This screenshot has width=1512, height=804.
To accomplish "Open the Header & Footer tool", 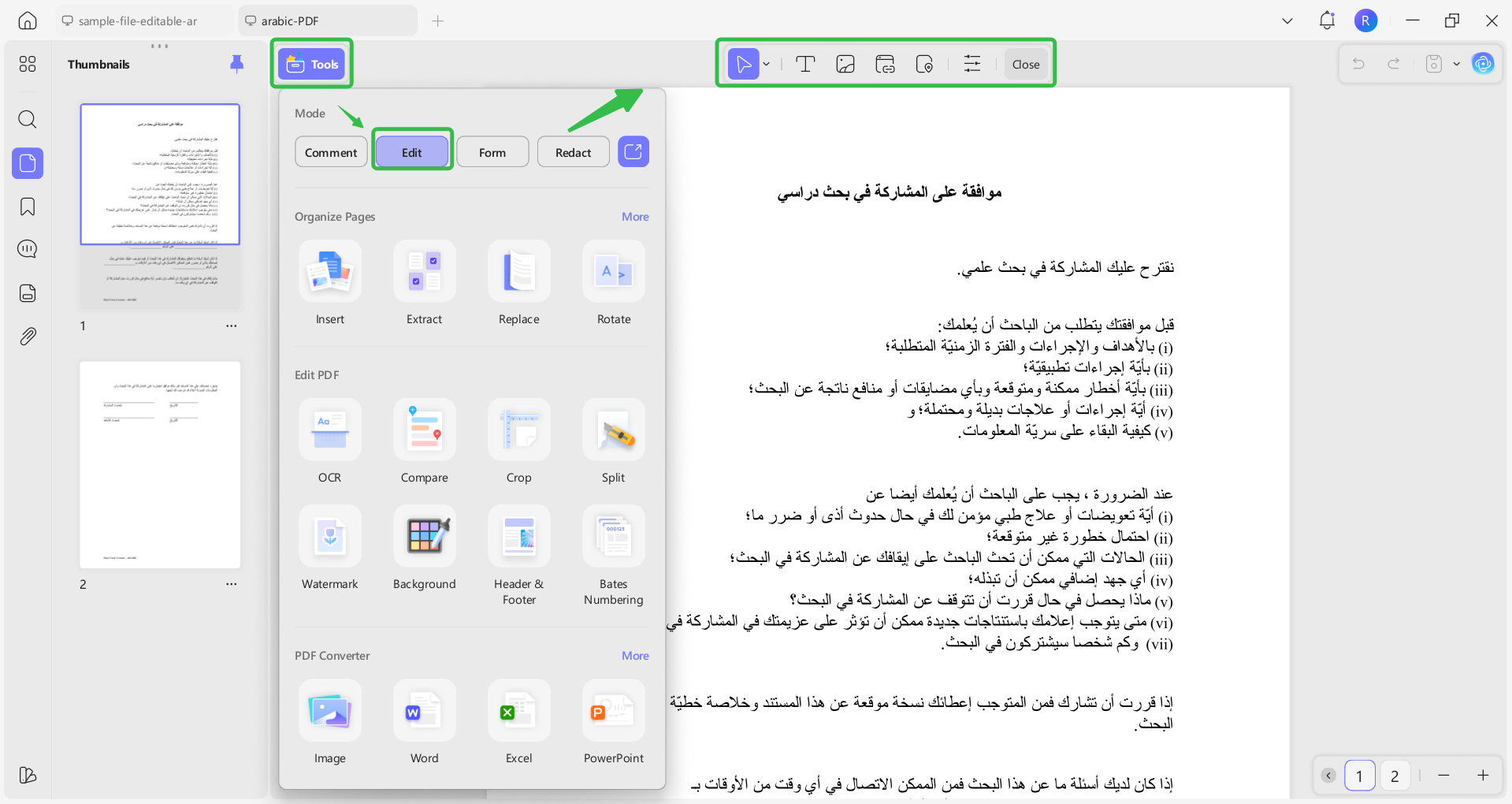I will click(x=519, y=556).
